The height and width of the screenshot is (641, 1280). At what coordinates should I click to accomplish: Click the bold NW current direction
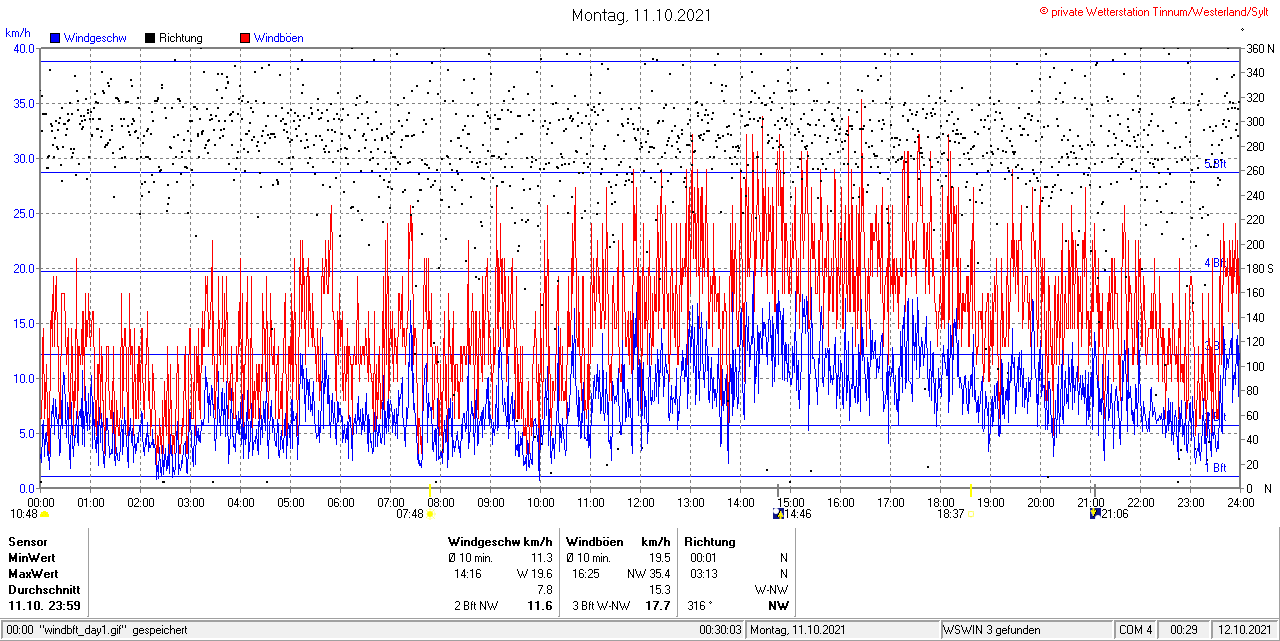point(777,606)
